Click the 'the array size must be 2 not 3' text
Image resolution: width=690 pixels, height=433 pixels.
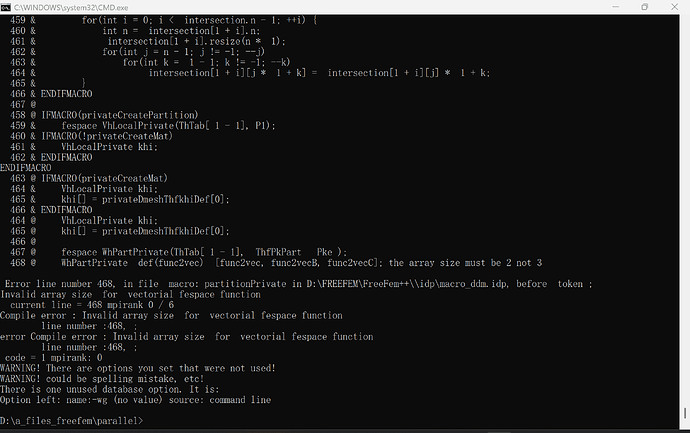tap(465, 263)
